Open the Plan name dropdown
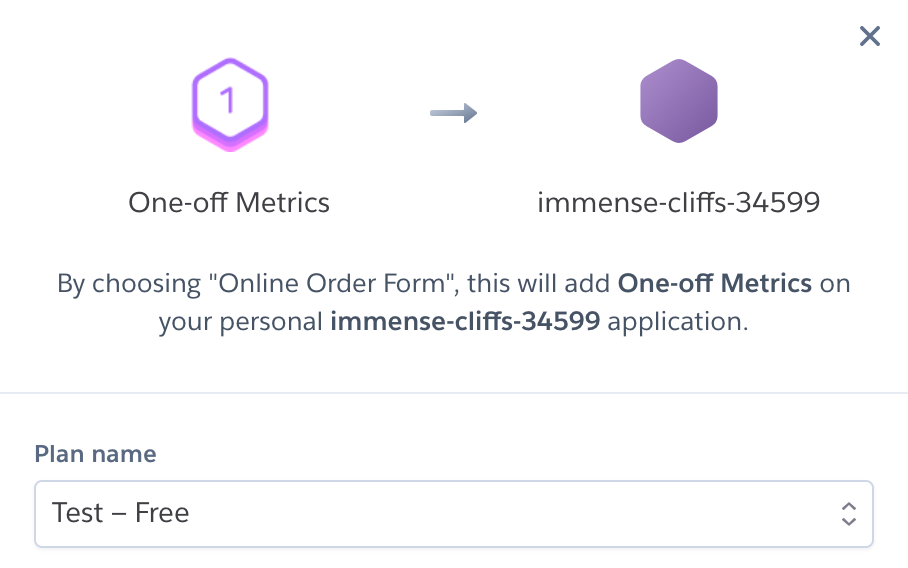The image size is (908, 568). click(x=453, y=514)
